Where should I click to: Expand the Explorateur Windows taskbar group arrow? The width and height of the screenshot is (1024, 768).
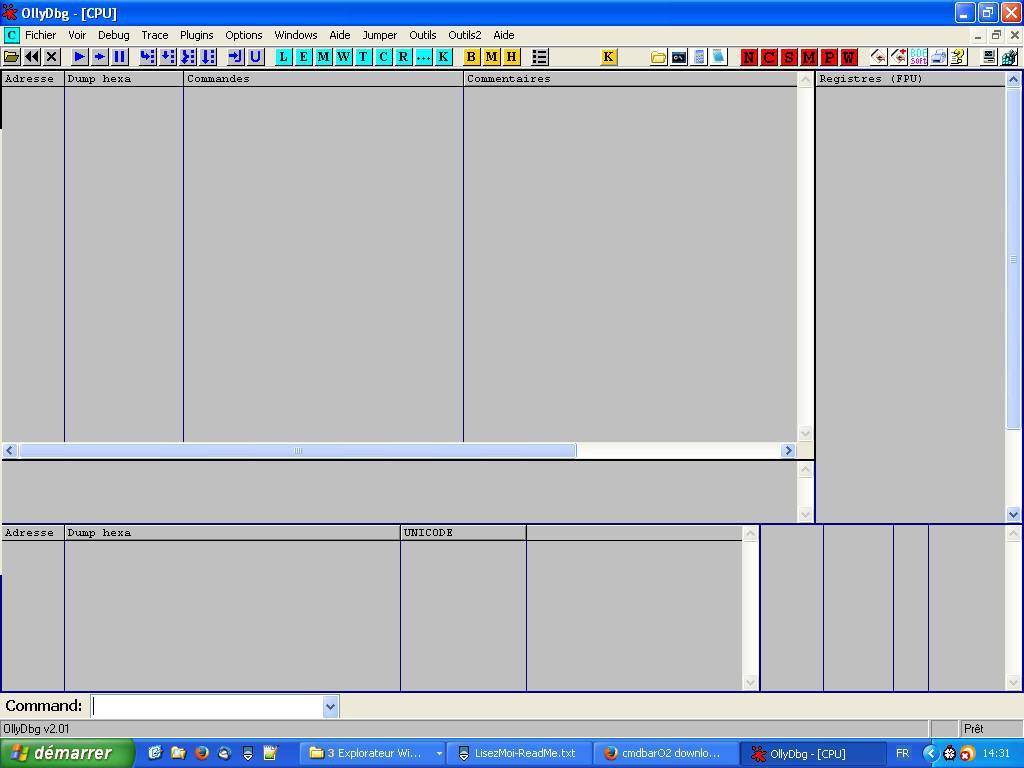[x=439, y=754]
